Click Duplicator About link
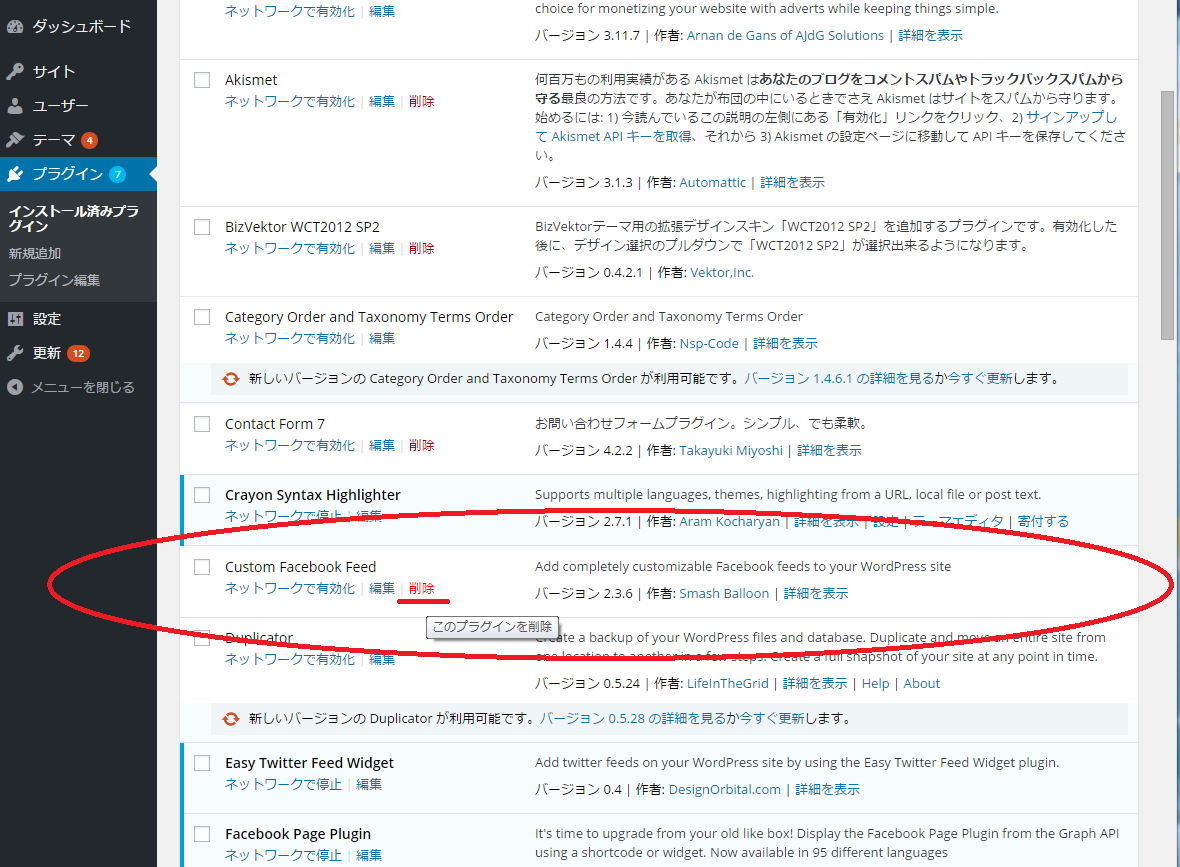This screenshot has width=1180, height=867. (x=922, y=683)
